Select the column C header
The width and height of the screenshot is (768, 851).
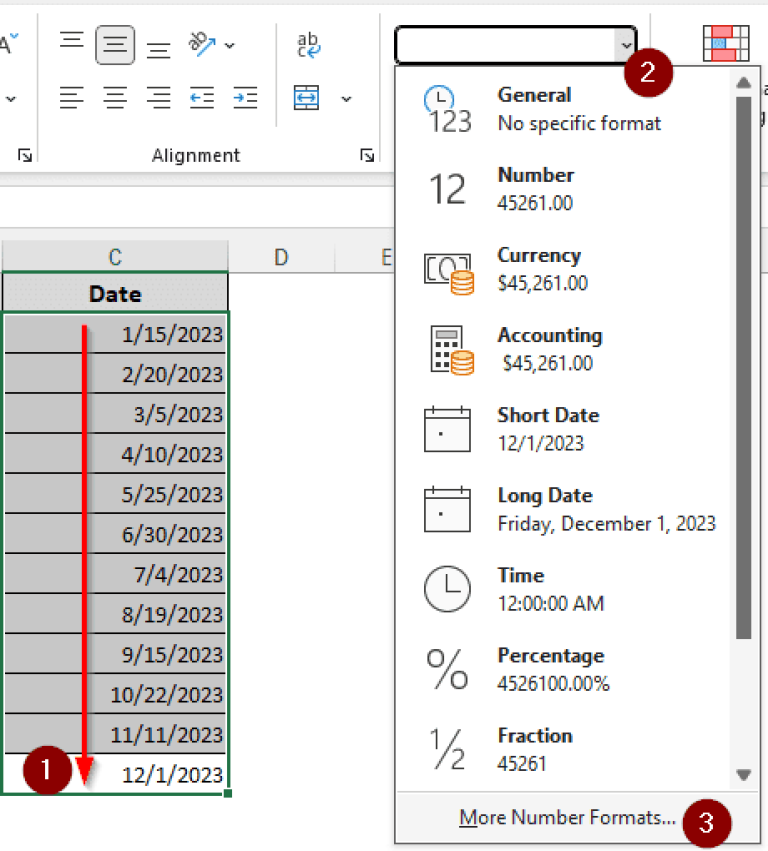coord(115,257)
